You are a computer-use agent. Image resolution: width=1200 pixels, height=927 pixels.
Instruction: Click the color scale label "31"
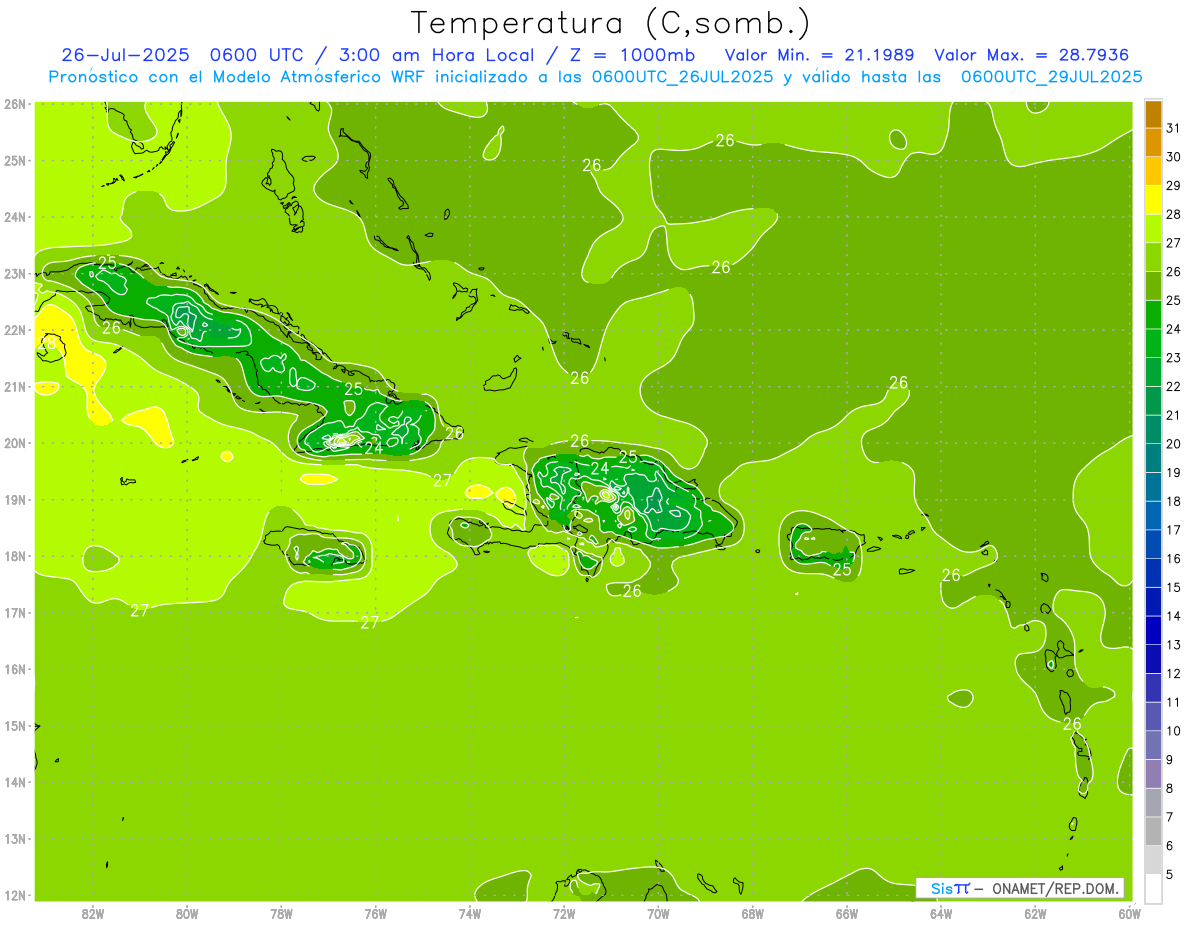[1174, 127]
